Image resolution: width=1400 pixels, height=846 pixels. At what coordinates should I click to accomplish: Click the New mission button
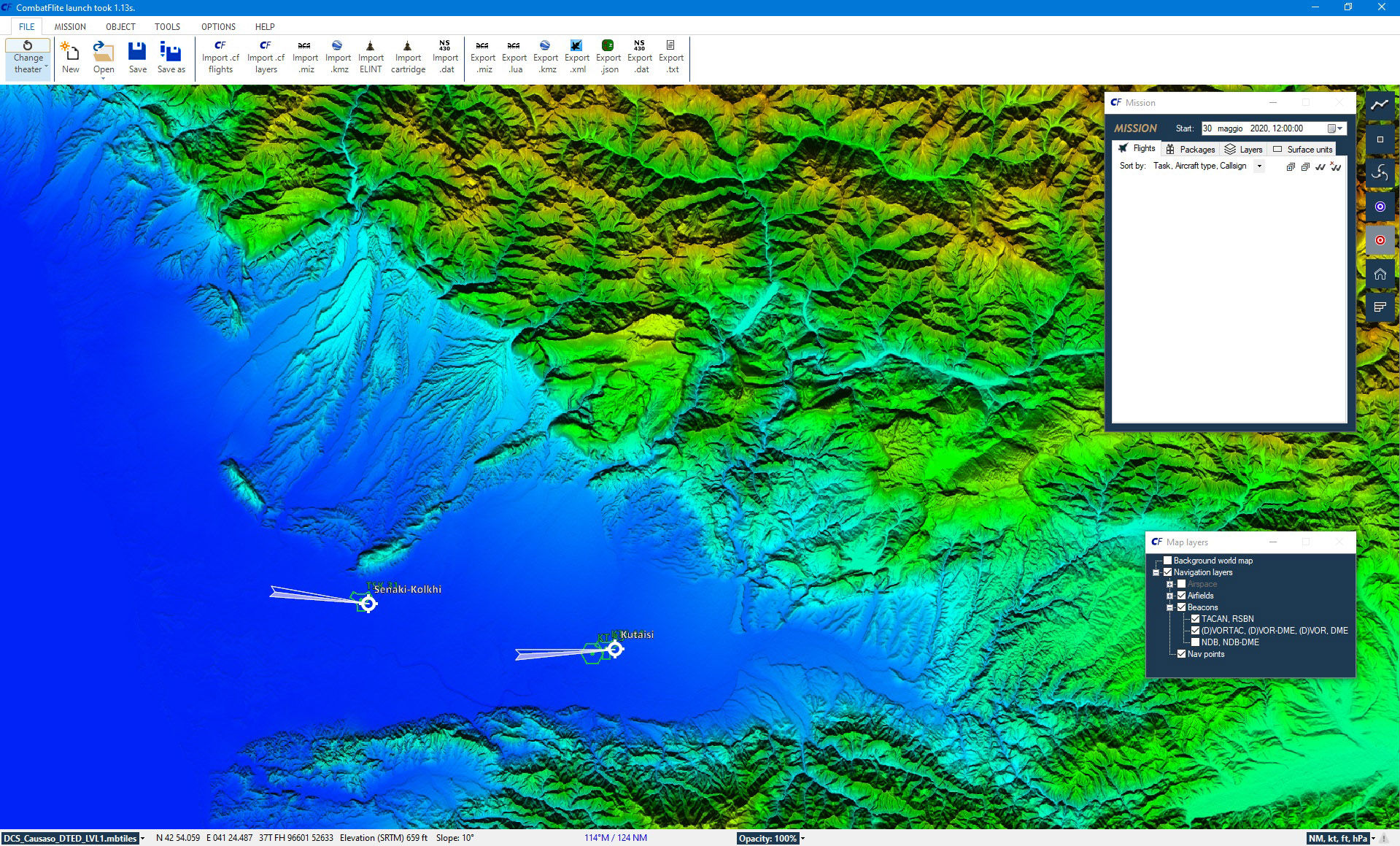(x=71, y=57)
